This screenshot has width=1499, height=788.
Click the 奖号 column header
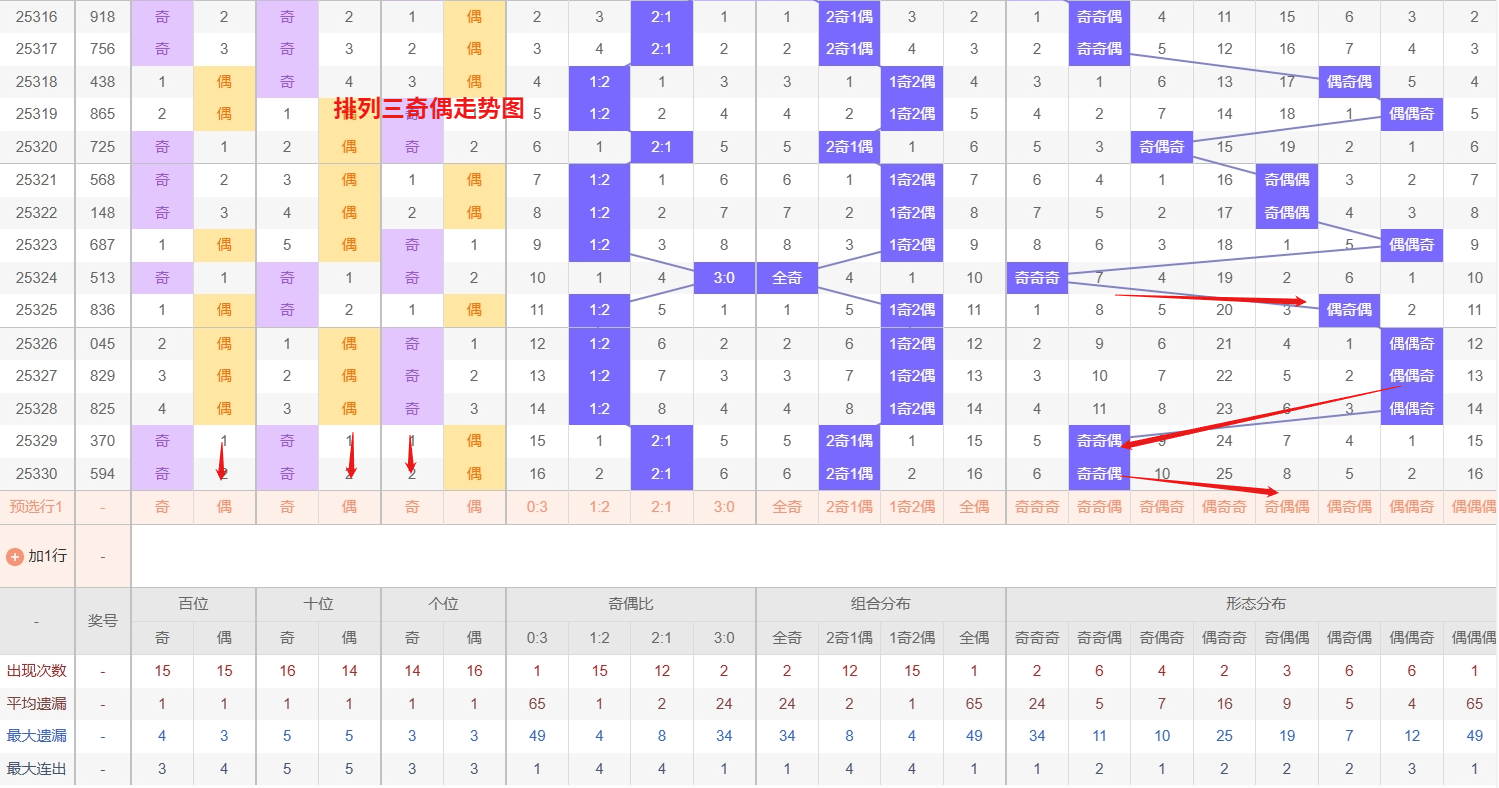pos(103,620)
